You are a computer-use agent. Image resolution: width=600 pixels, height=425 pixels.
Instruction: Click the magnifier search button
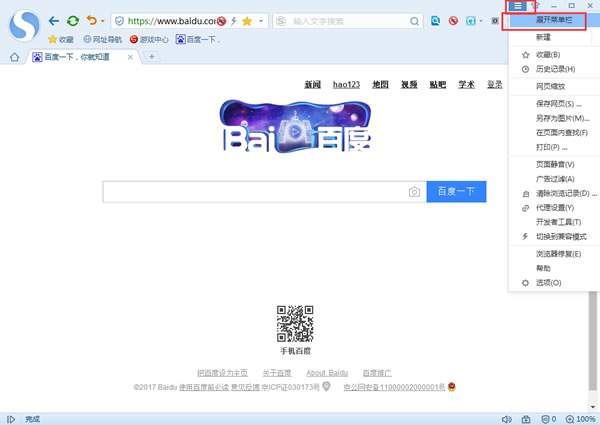(414, 21)
